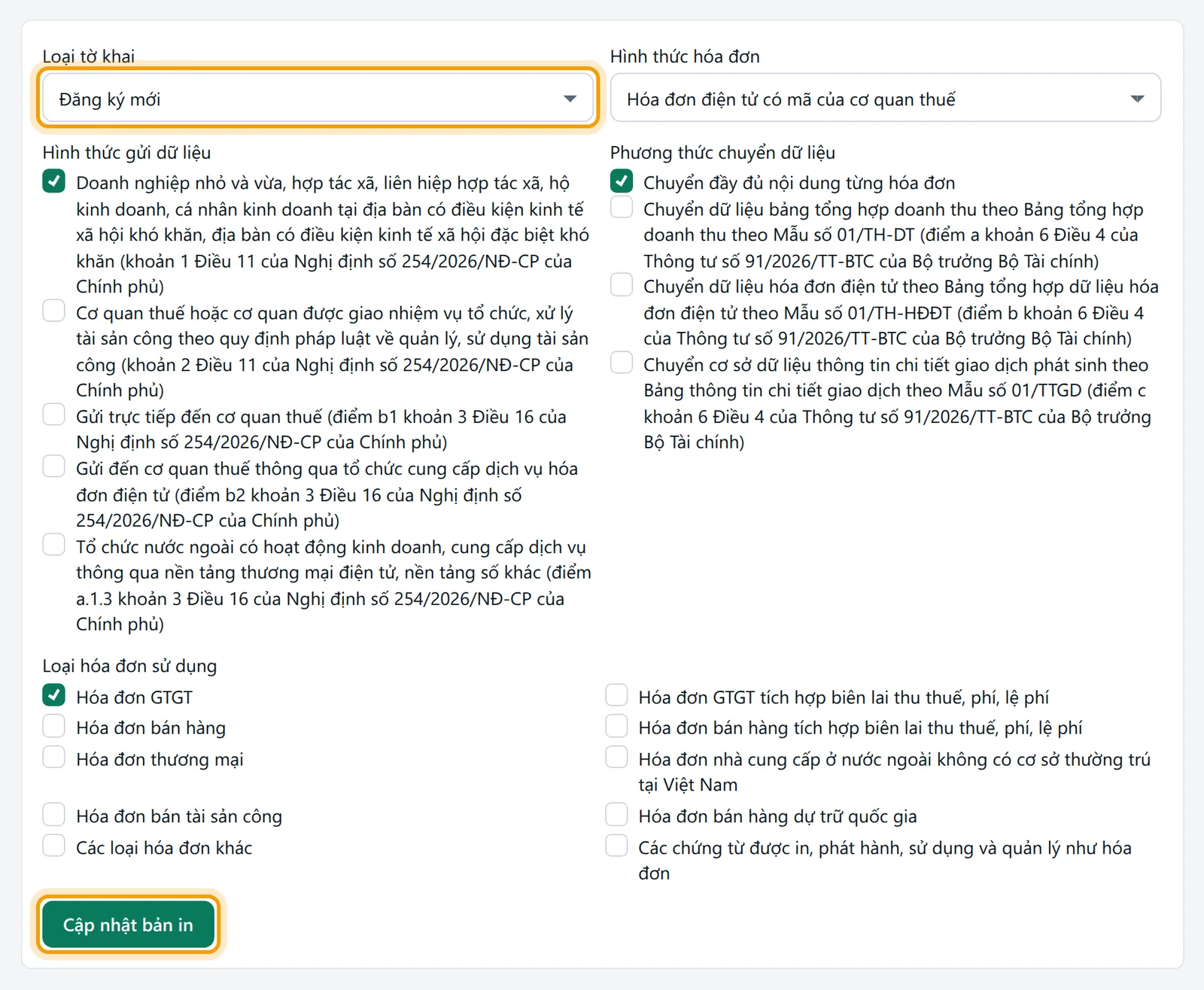This screenshot has width=1204, height=990.
Task: Uncheck 'Chuyển đầy đủ nội dung từng hóa đơn'
Action: coord(622,181)
